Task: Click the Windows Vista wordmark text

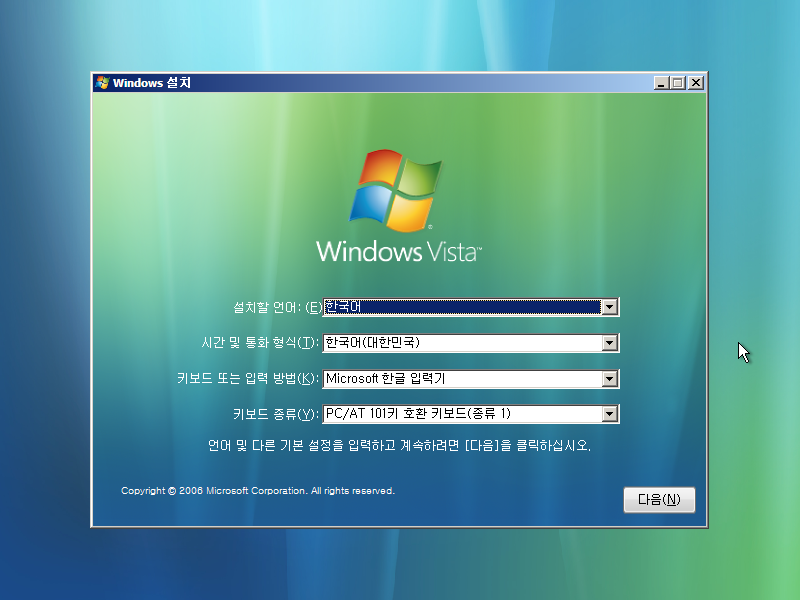Action: (x=398, y=252)
